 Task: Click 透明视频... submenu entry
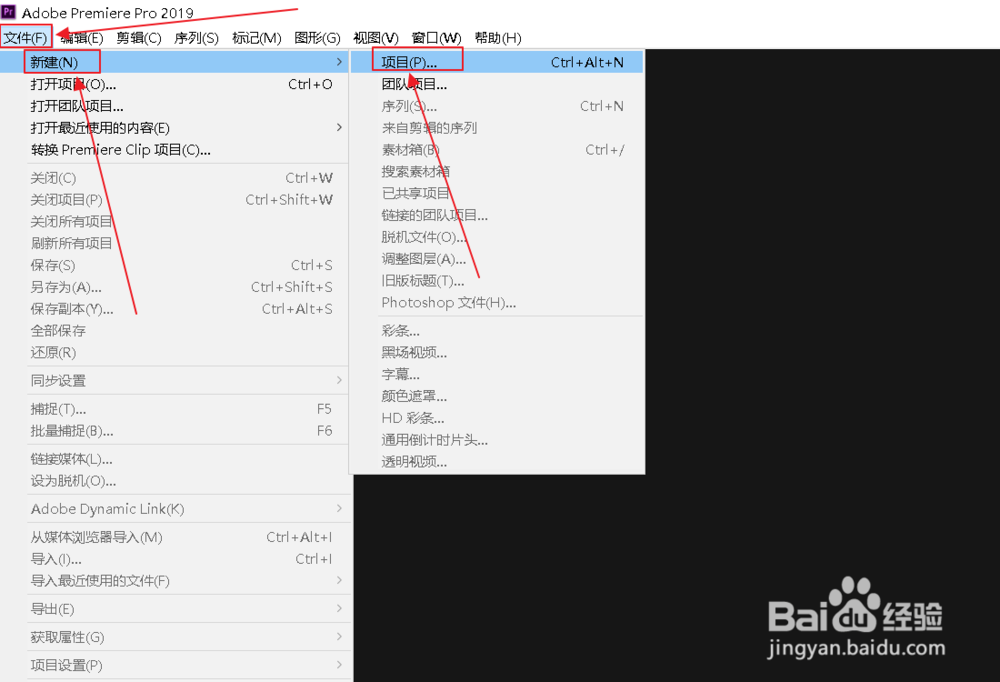pyautogui.click(x=497, y=462)
